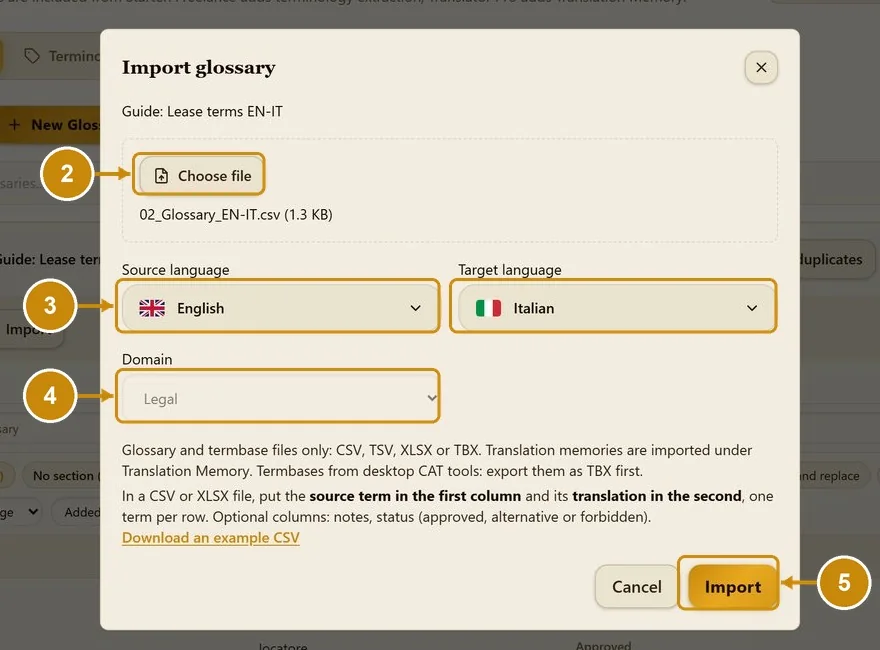Click the plus icon on New Glossary
880x650 pixels.
coord(15,125)
